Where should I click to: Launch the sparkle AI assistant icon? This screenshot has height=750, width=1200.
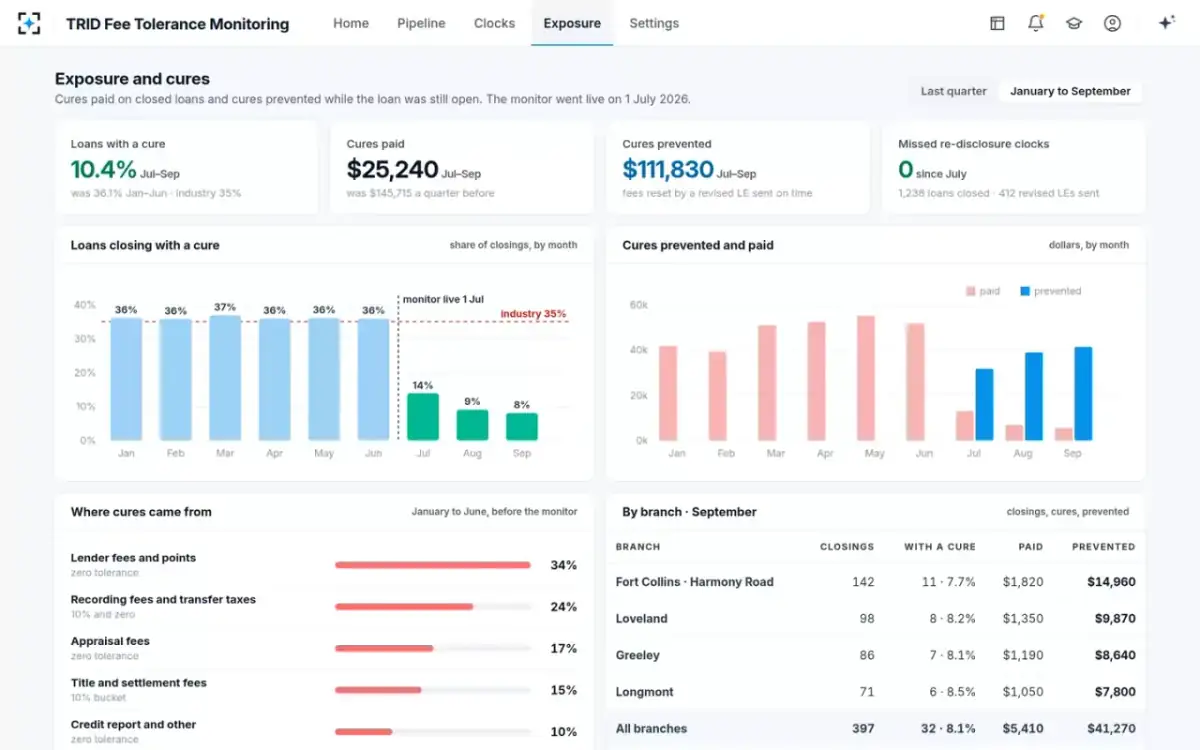[1166, 23]
